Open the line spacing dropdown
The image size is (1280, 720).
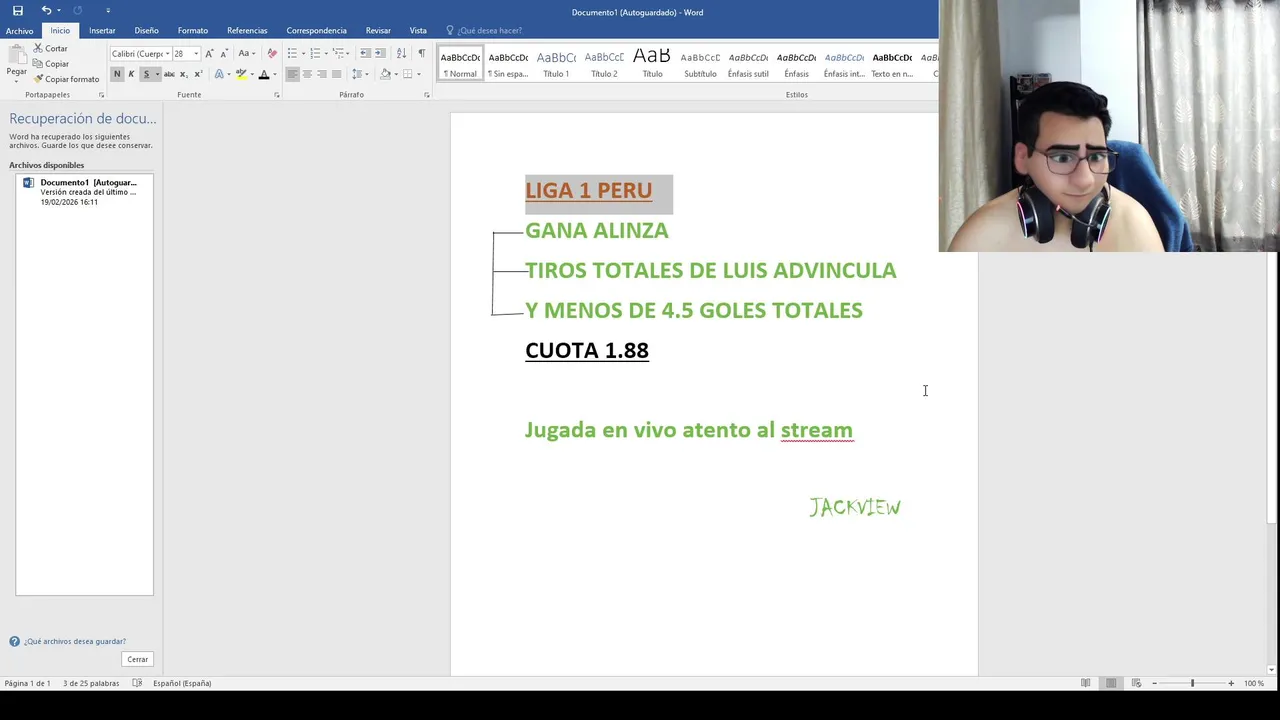pos(362,74)
